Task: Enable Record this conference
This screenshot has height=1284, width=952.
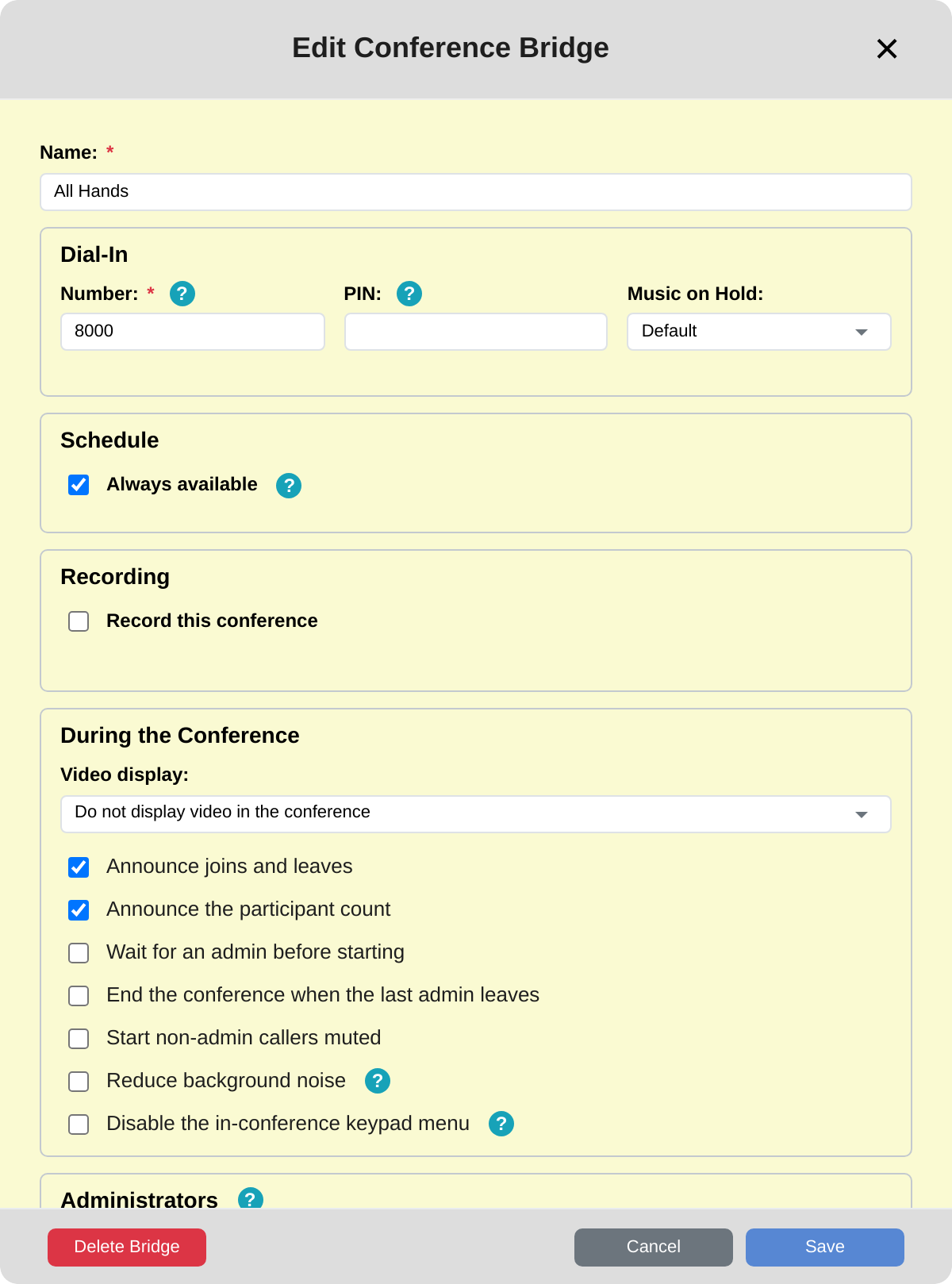Action: click(x=79, y=621)
